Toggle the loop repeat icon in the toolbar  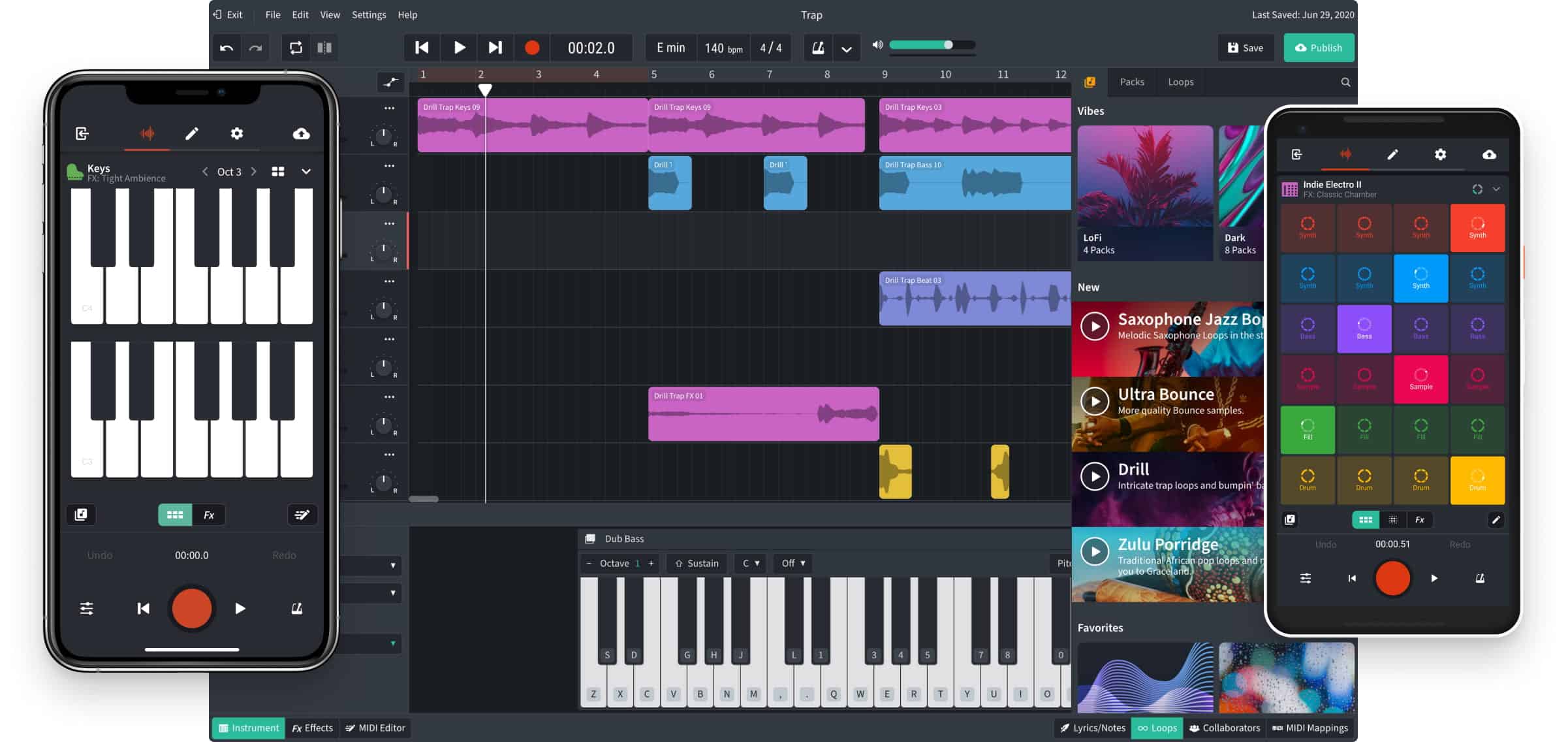coord(296,47)
